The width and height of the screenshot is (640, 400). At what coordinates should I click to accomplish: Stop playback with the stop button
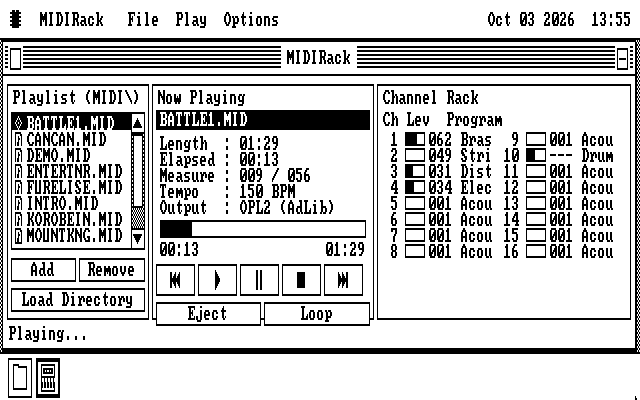pos(301,280)
